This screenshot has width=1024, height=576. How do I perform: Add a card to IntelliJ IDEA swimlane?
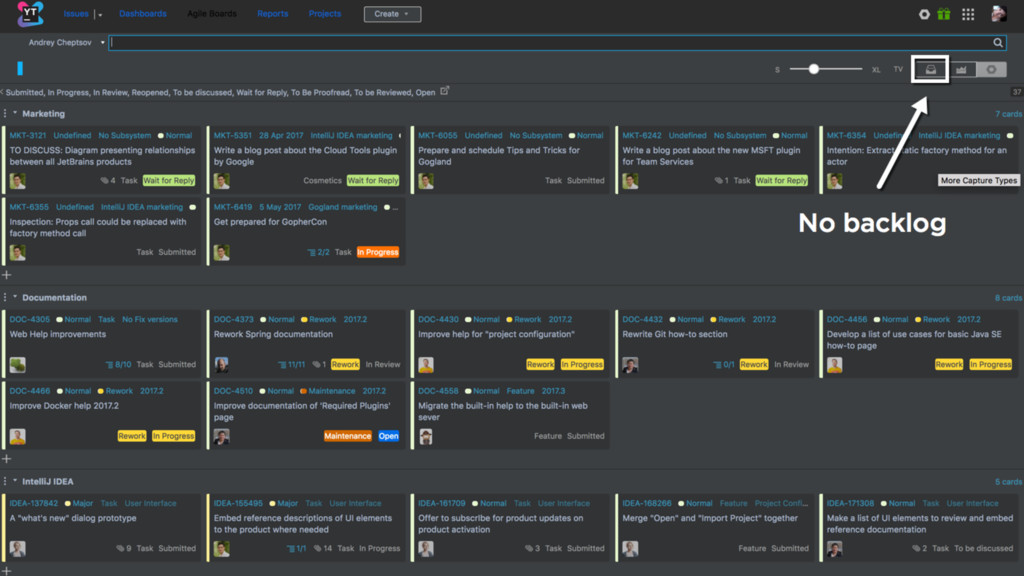(7, 571)
